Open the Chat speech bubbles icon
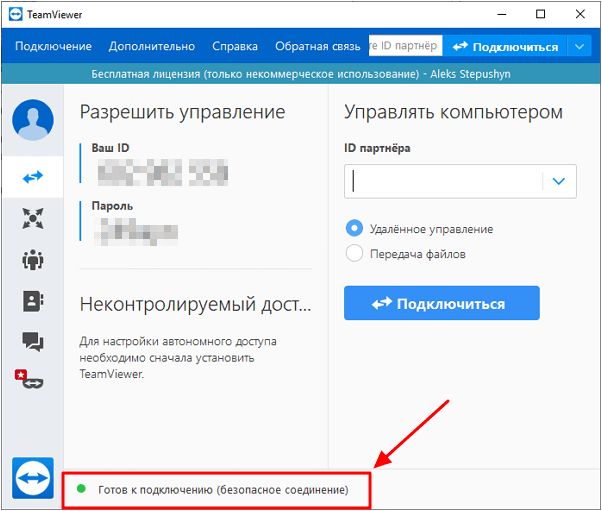The width and height of the screenshot is (602, 511). pyautogui.click(x=33, y=341)
